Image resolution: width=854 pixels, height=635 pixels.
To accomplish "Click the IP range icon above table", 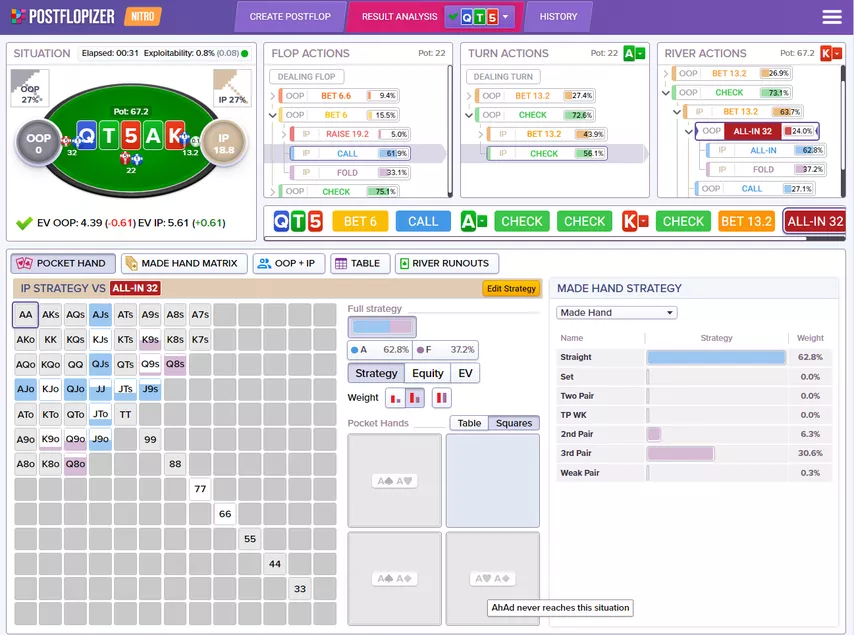I will click(232, 87).
